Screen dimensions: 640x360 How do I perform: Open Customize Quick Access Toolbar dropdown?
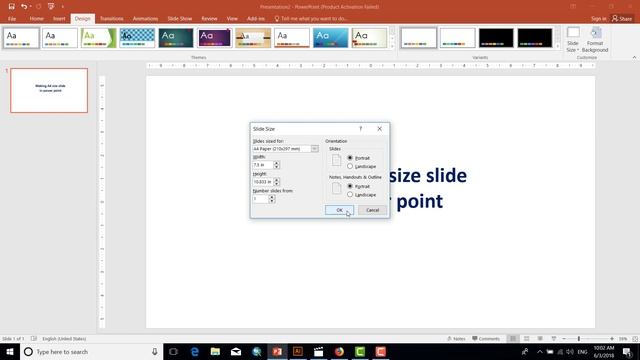tap(62, 7)
